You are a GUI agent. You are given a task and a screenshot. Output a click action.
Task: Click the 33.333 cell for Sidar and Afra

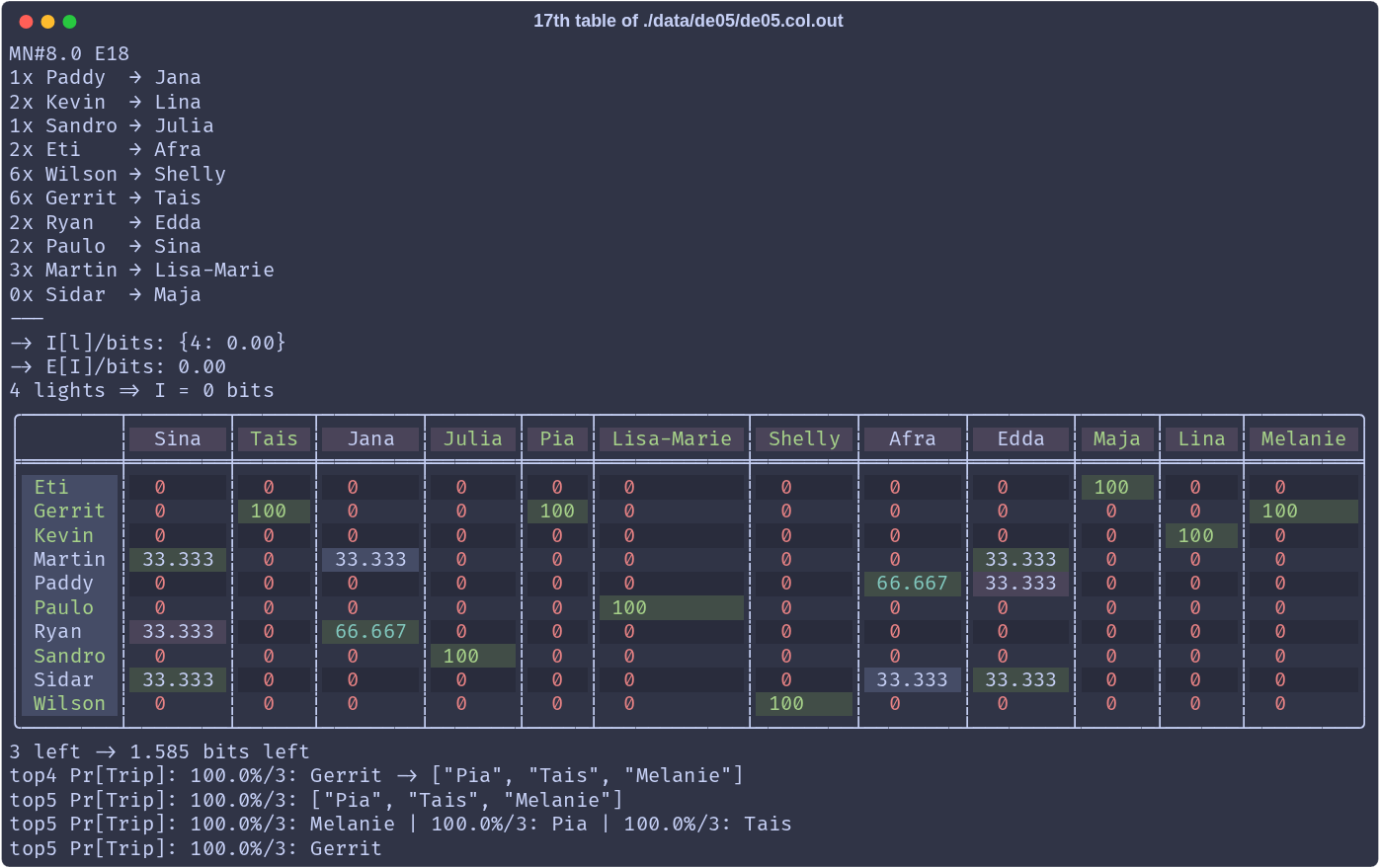click(x=913, y=679)
